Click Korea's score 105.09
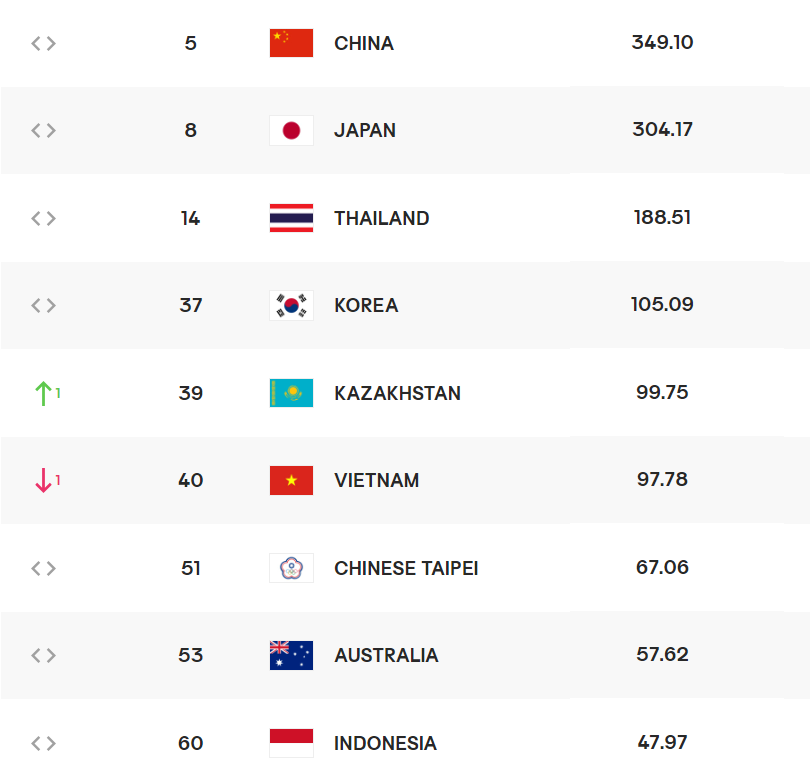810x773 pixels. point(662,304)
